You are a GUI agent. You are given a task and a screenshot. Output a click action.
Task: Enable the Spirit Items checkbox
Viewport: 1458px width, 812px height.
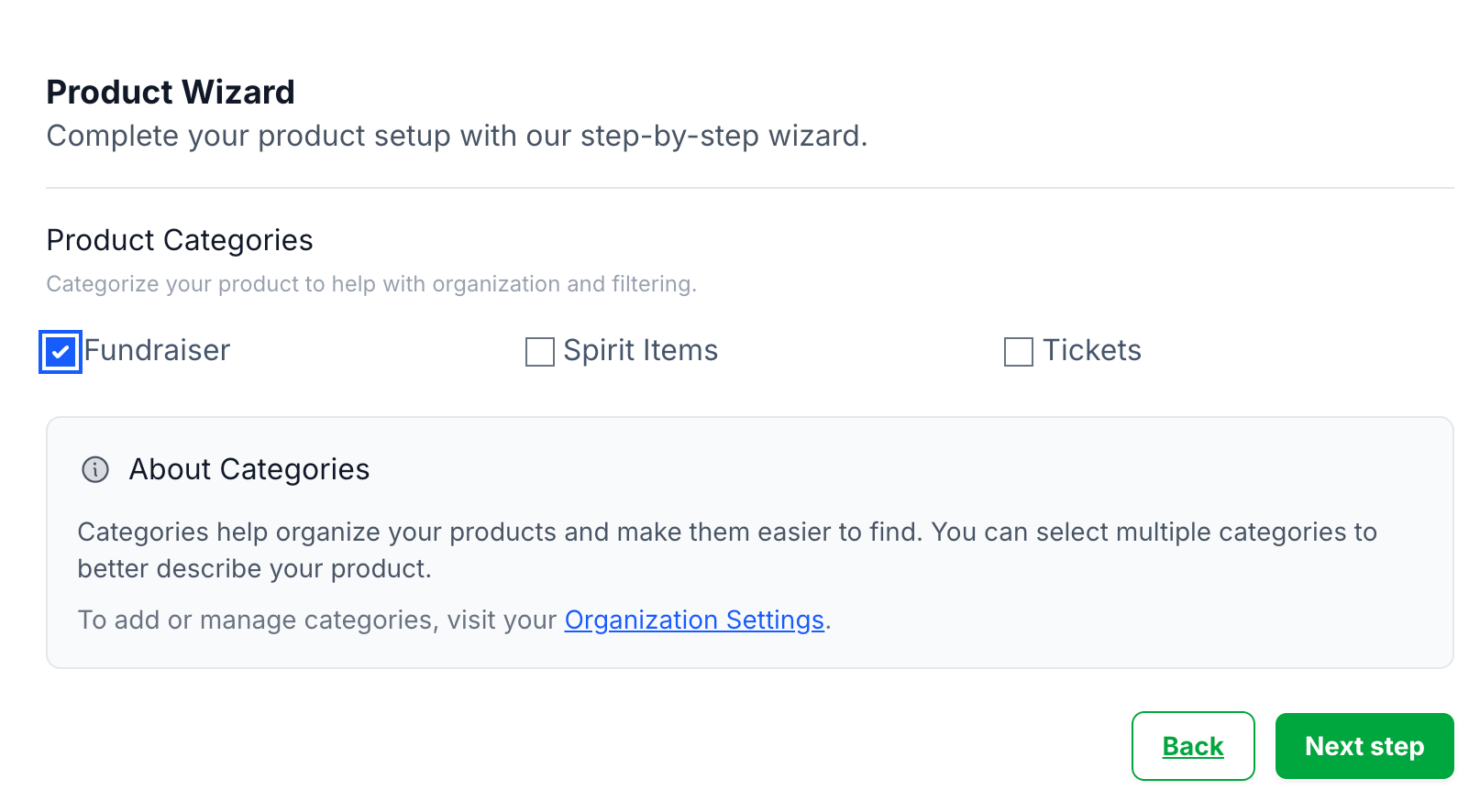(539, 352)
